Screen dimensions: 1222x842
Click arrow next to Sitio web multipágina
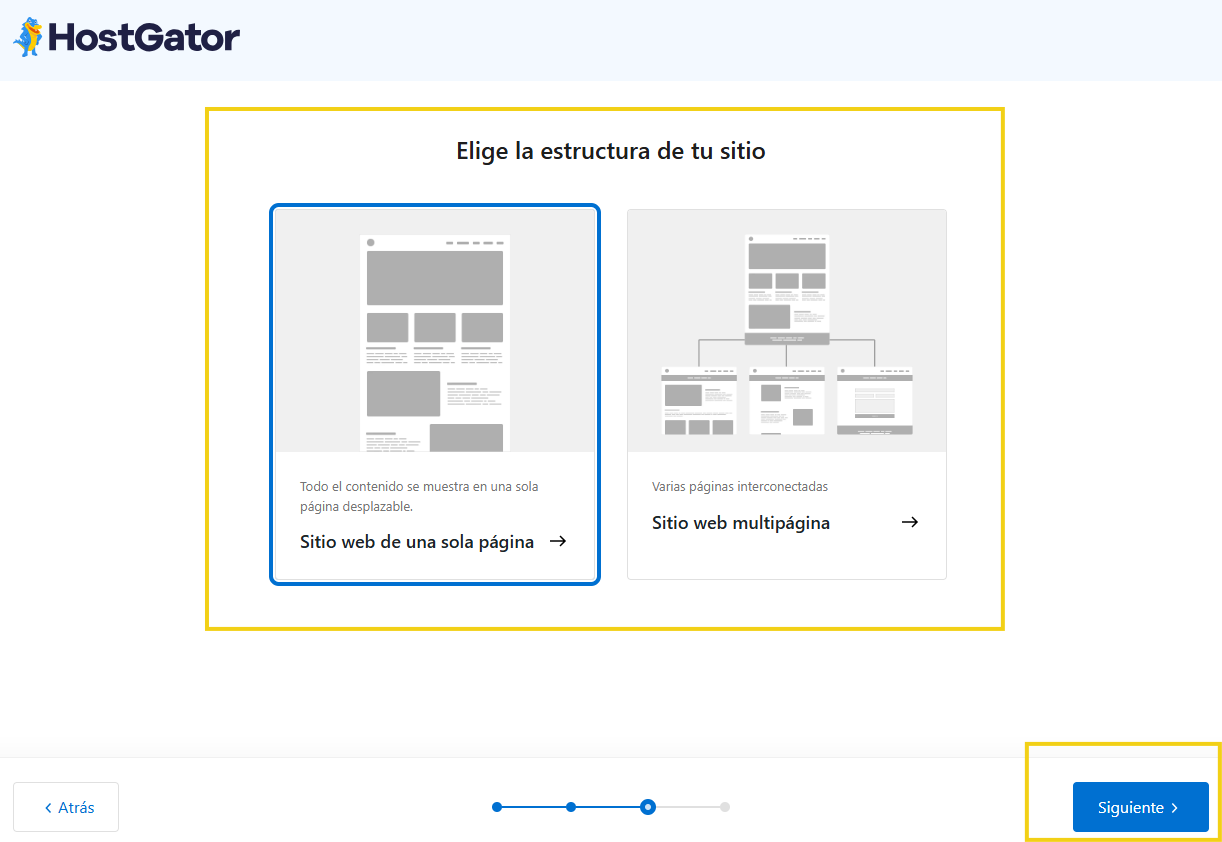[x=910, y=522]
